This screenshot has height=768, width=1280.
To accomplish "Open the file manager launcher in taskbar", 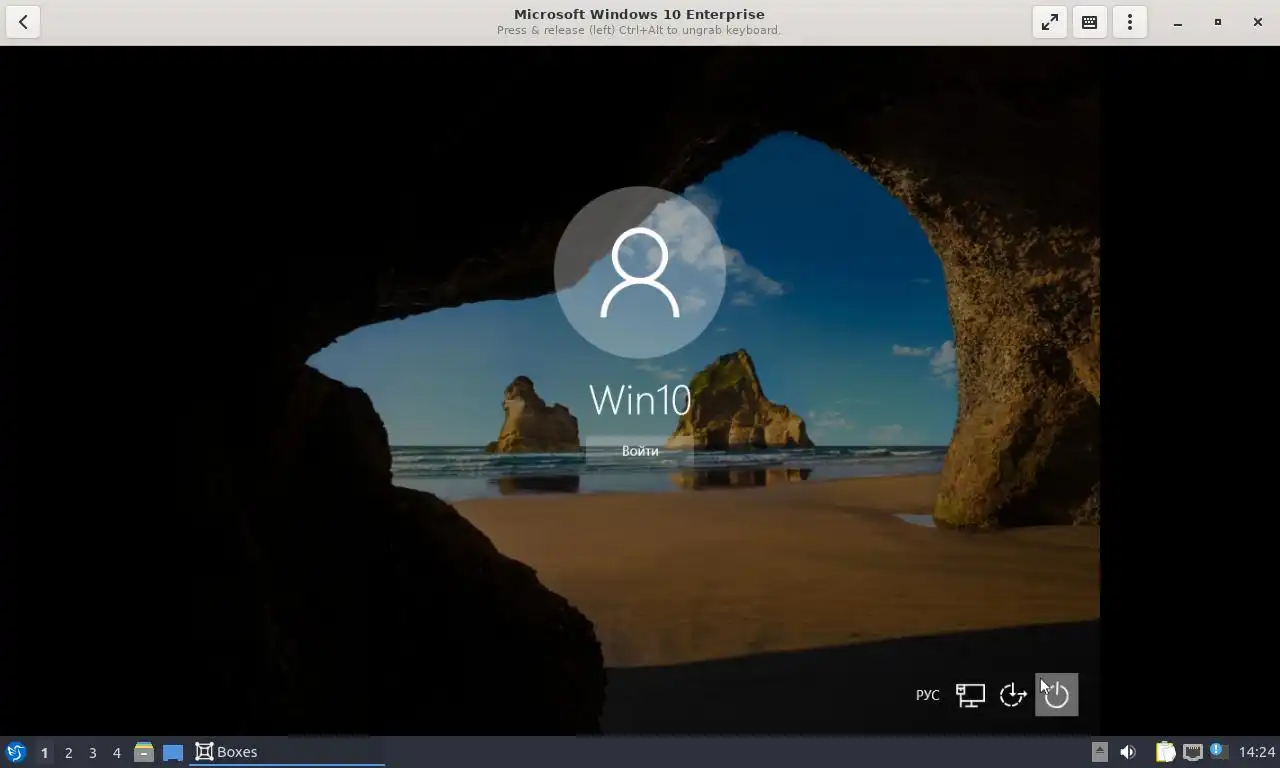I will click(144, 752).
